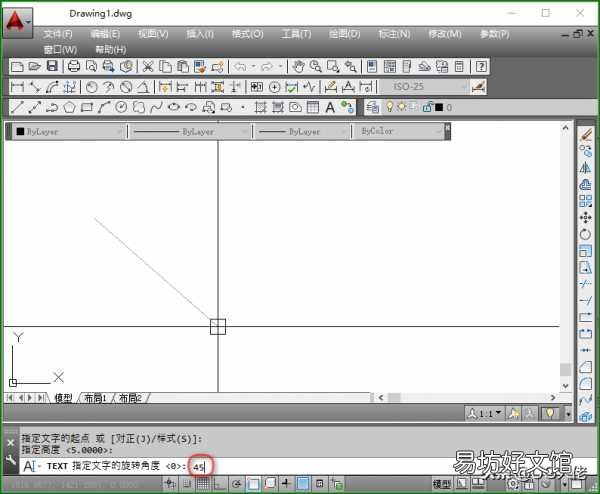Open the AutoCAD application menu button
This screenshot has width=600, height=494.
(x=17, y=23)
